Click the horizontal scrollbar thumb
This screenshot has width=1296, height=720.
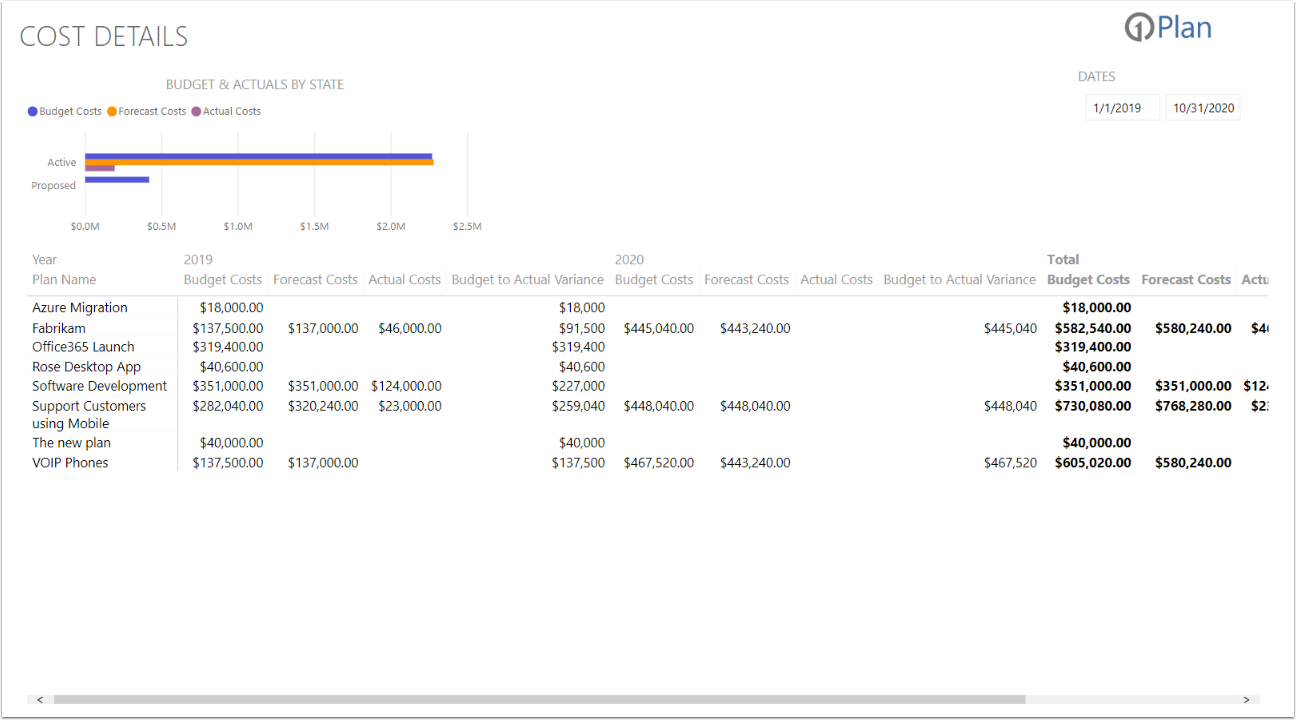pyautogui.click(x=540, y=700)
